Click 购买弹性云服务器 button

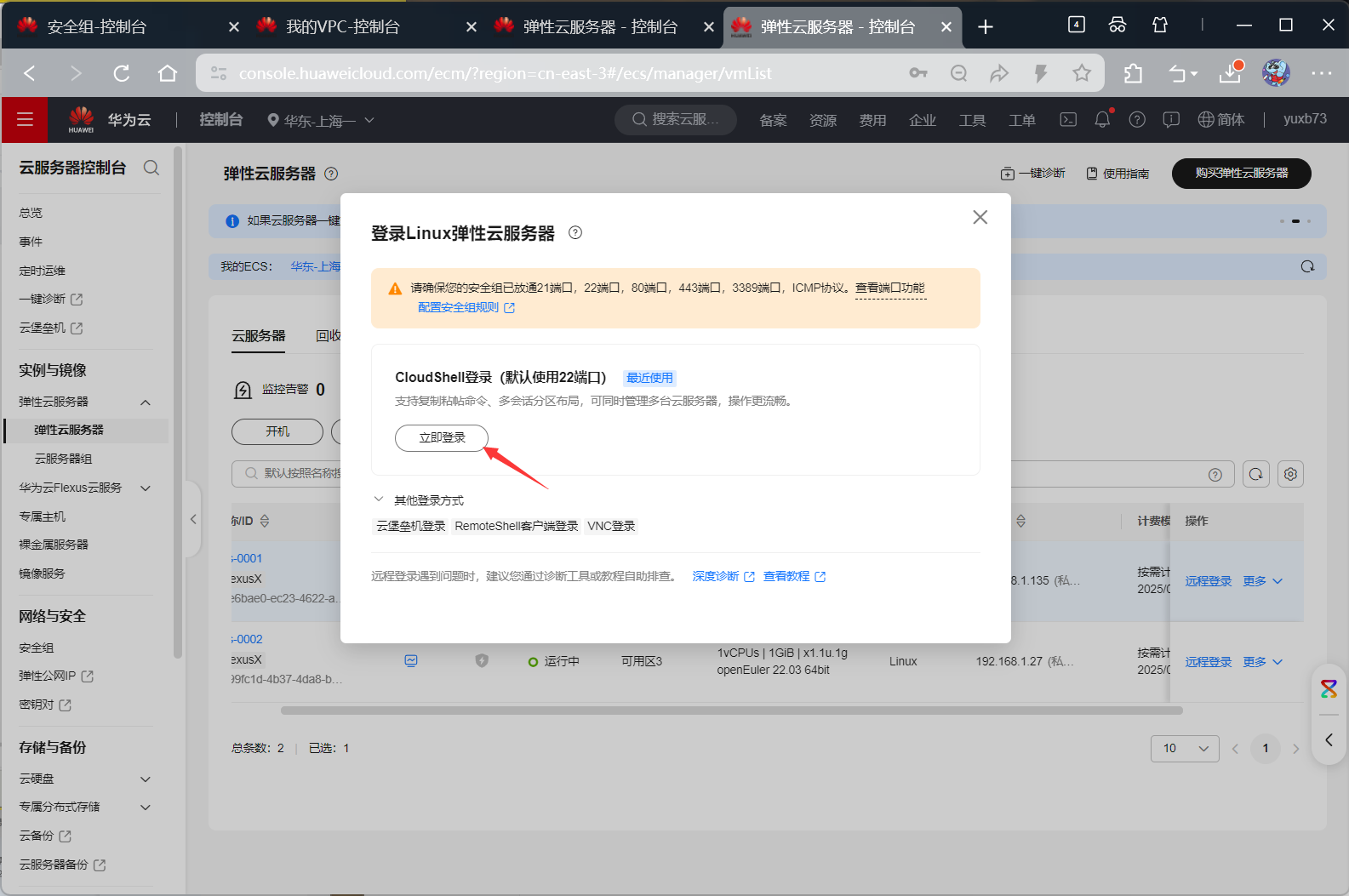[x=1241, y=173]
